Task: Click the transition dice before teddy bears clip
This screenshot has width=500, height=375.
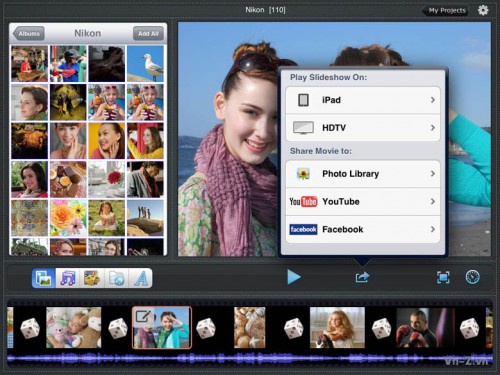Action: (x=30, y=328)
